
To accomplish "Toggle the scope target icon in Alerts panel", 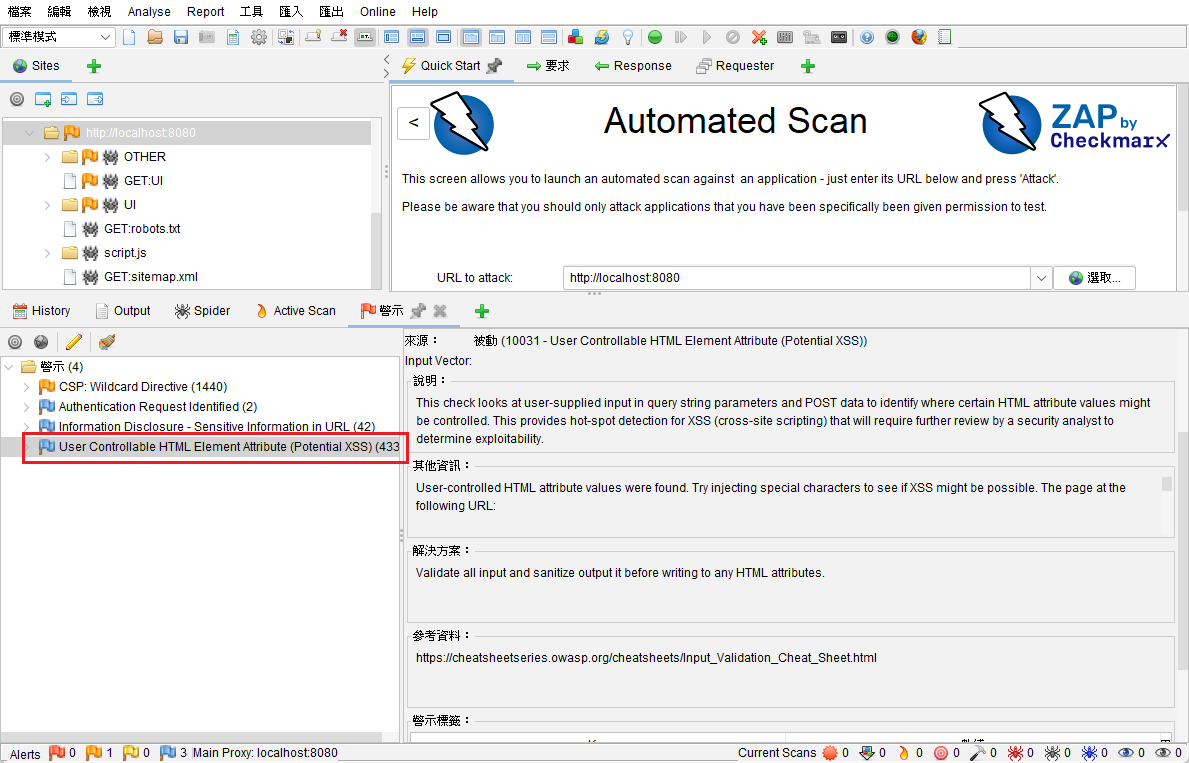I will [x=14, y=341].
